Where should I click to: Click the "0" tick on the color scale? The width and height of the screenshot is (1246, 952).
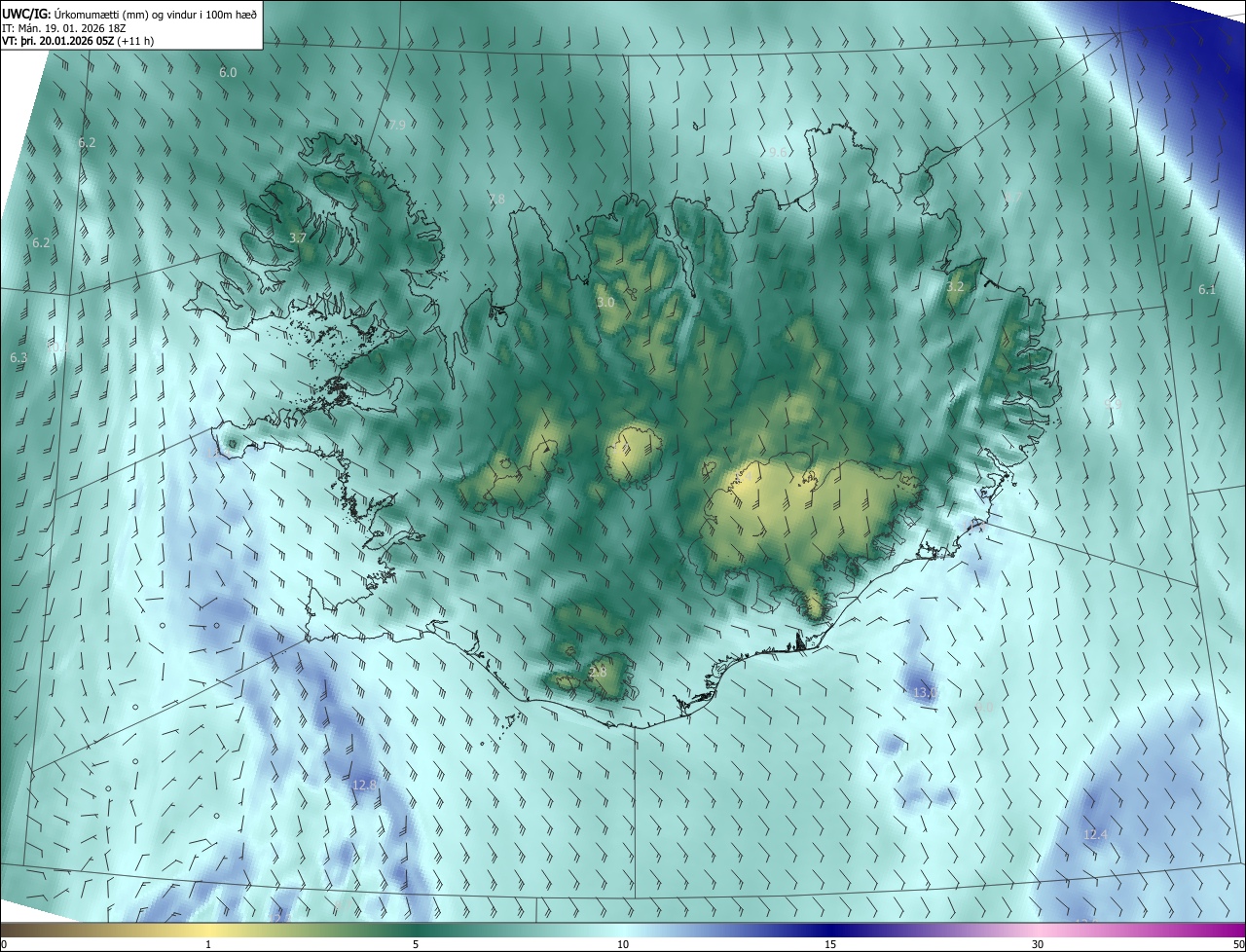tap(4, 944)
